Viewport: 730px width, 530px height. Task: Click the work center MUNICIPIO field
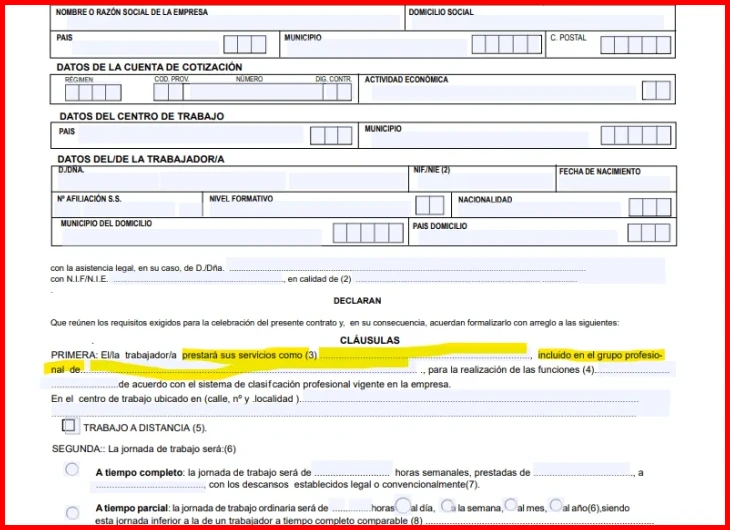click(x=480, y=139)
